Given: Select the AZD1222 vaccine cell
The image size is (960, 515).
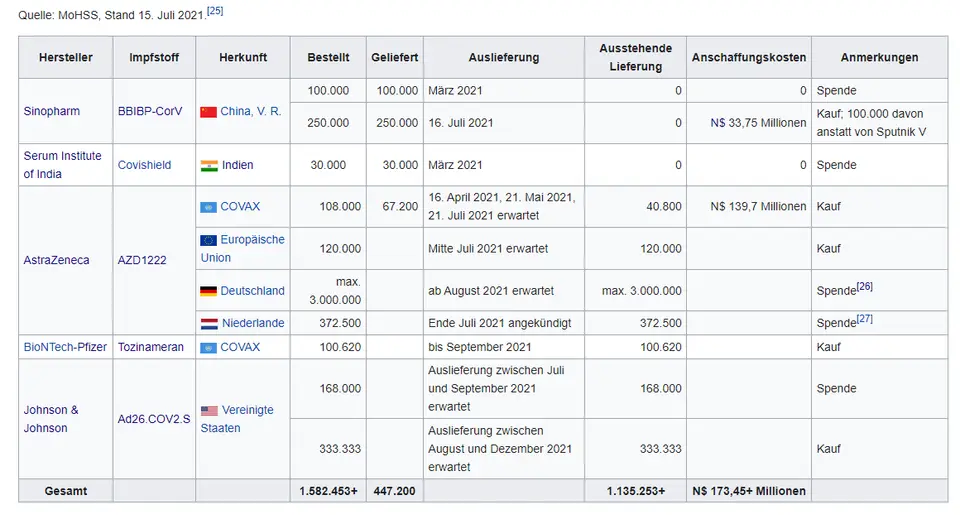Looking at the screenshot, I should [154, 260].
